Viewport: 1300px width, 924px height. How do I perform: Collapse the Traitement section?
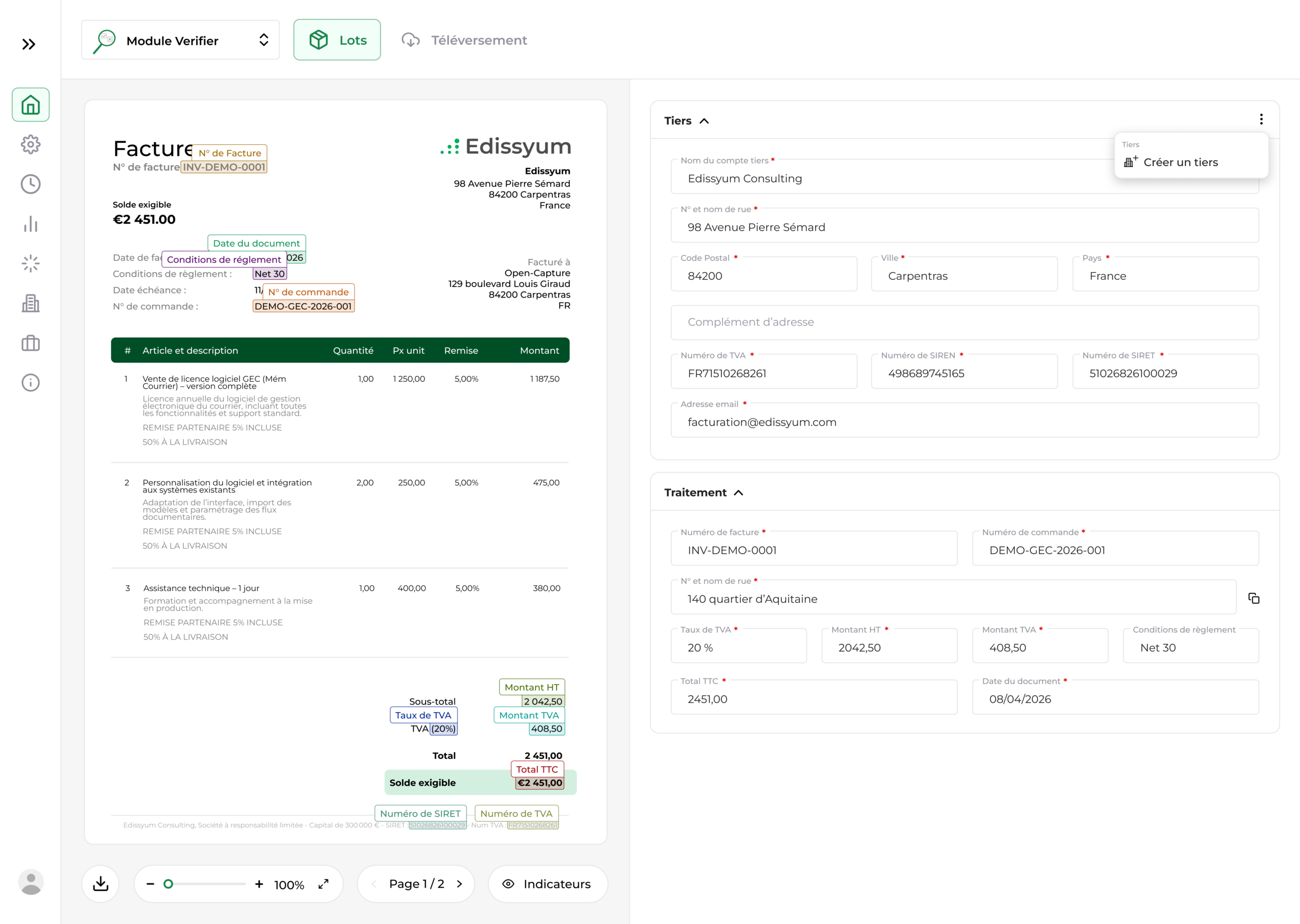[x=738, y=493]
